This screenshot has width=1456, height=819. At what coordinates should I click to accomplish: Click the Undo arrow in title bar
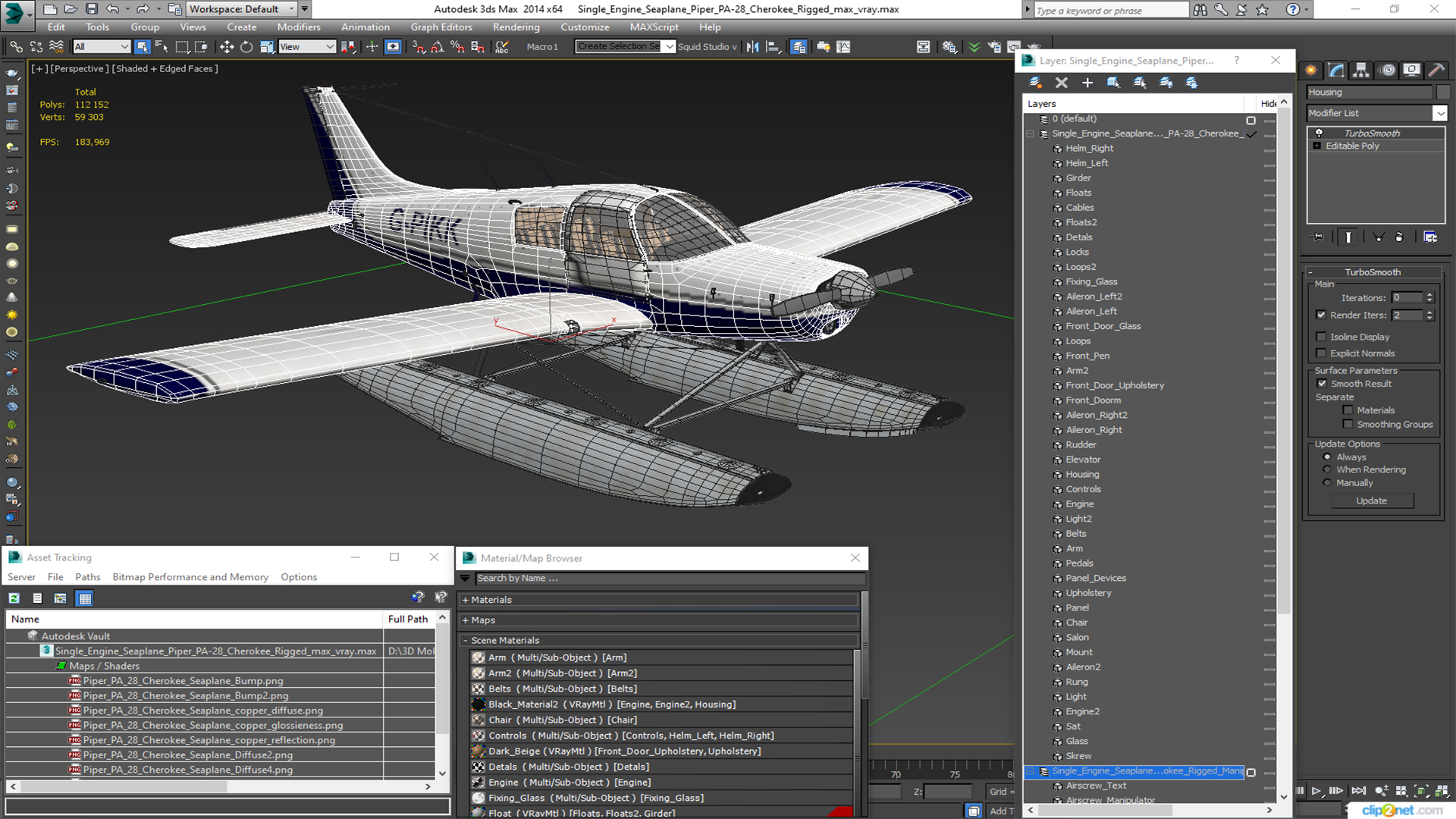(x=112, y=9)
